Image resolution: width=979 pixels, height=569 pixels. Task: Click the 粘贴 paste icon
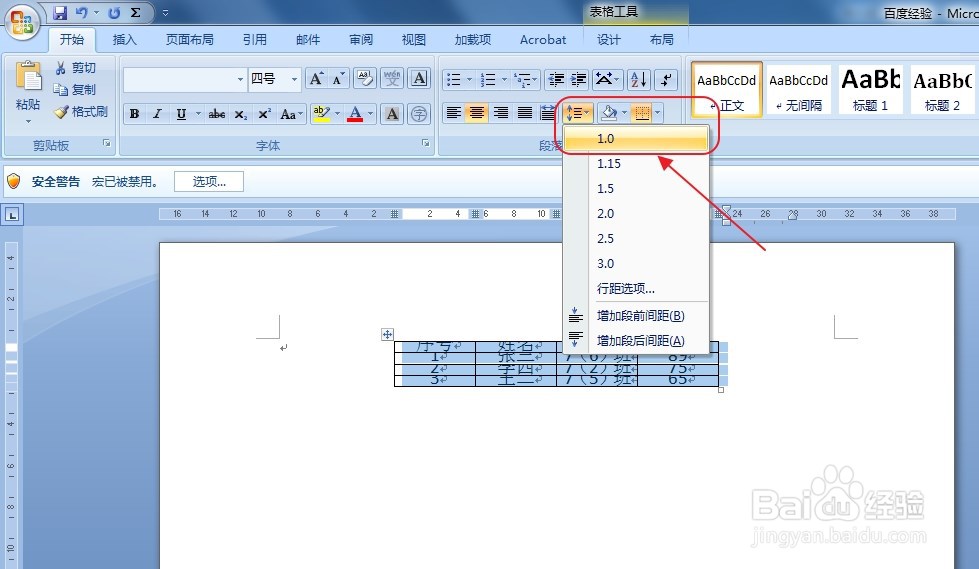[x=28, y=78]
